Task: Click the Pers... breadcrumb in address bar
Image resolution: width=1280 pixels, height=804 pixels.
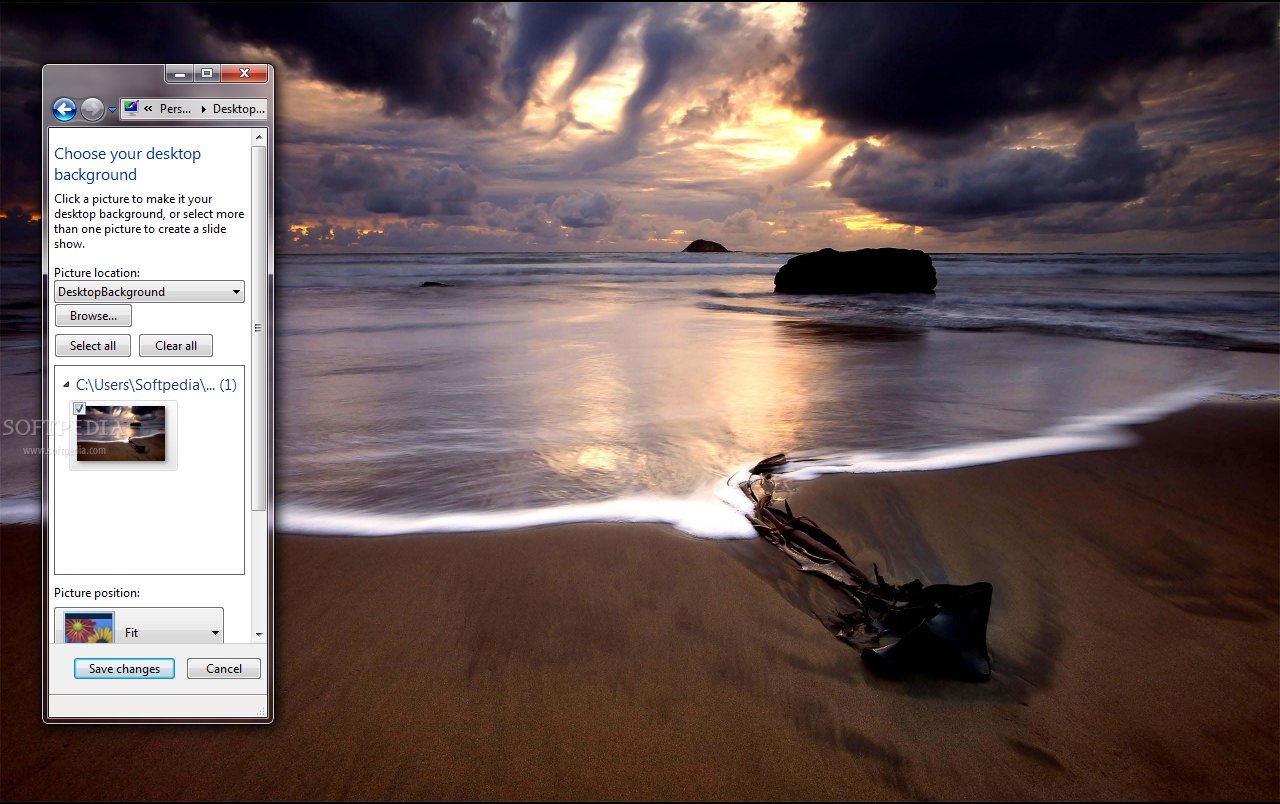Action: [x=175, y=109]
